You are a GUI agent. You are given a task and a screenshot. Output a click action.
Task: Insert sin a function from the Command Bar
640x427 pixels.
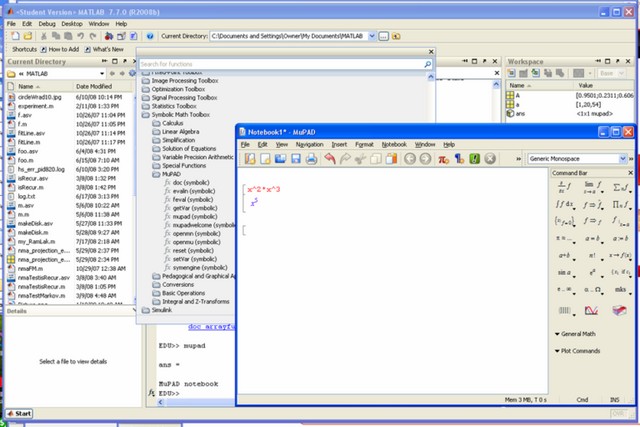click(565, 272)
